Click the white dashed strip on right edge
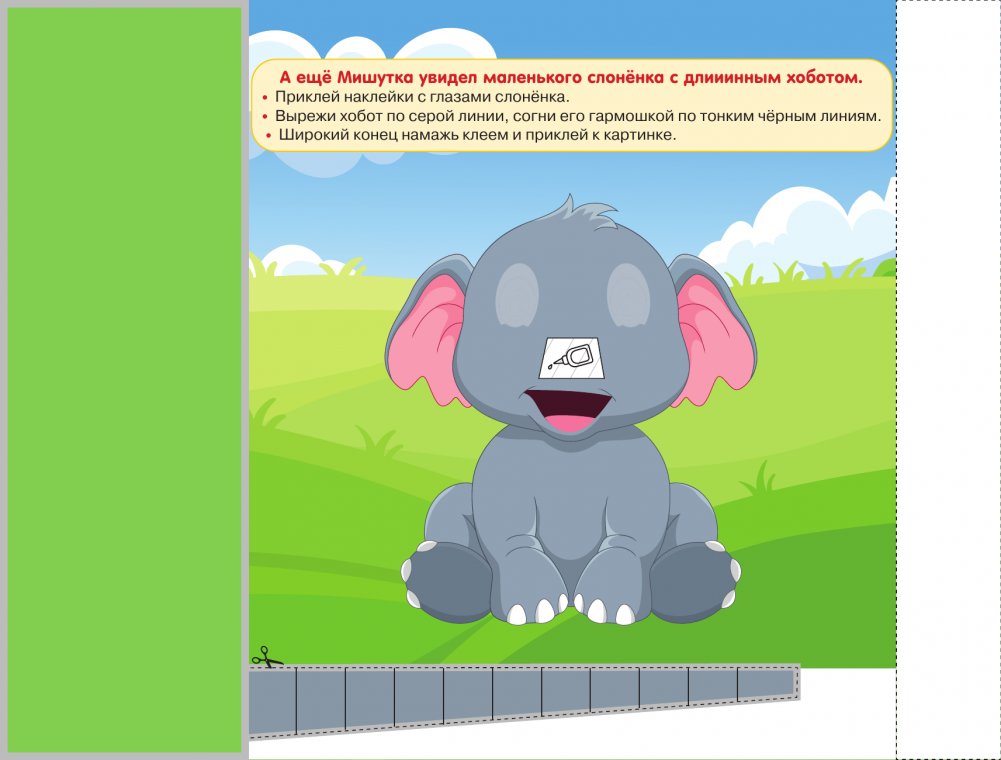 point(947,380)
